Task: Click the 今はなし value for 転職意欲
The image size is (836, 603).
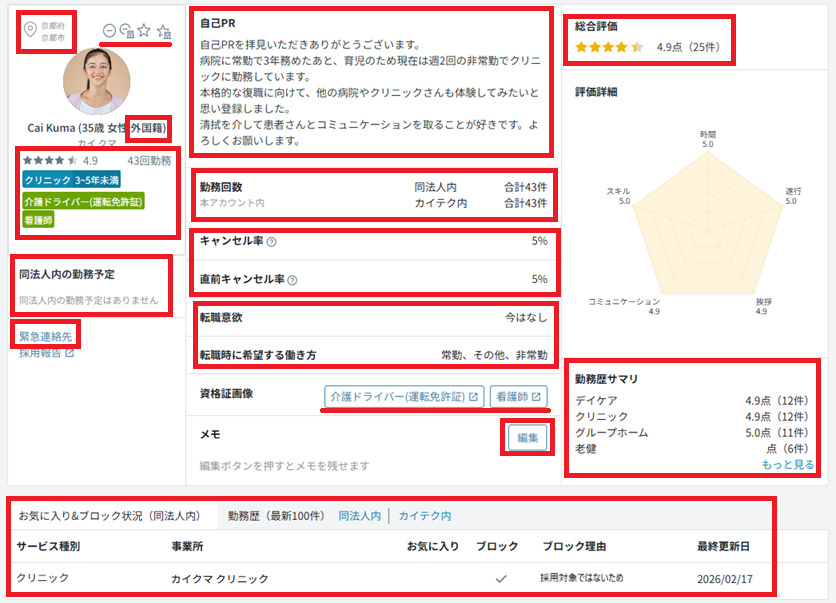Action: pyautogui.click(x=526, y=318)
